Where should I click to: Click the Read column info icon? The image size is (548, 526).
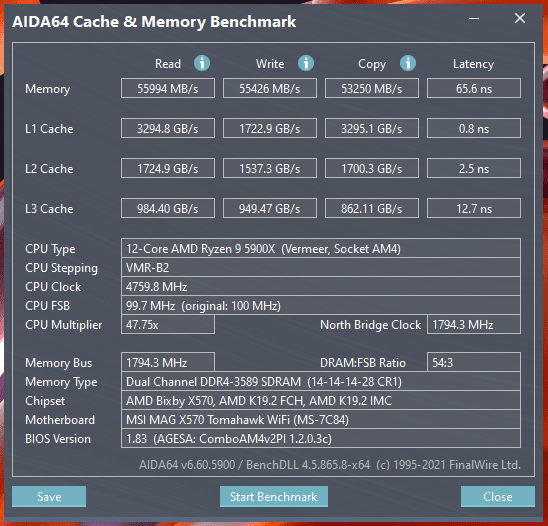(x=202, y=63)
